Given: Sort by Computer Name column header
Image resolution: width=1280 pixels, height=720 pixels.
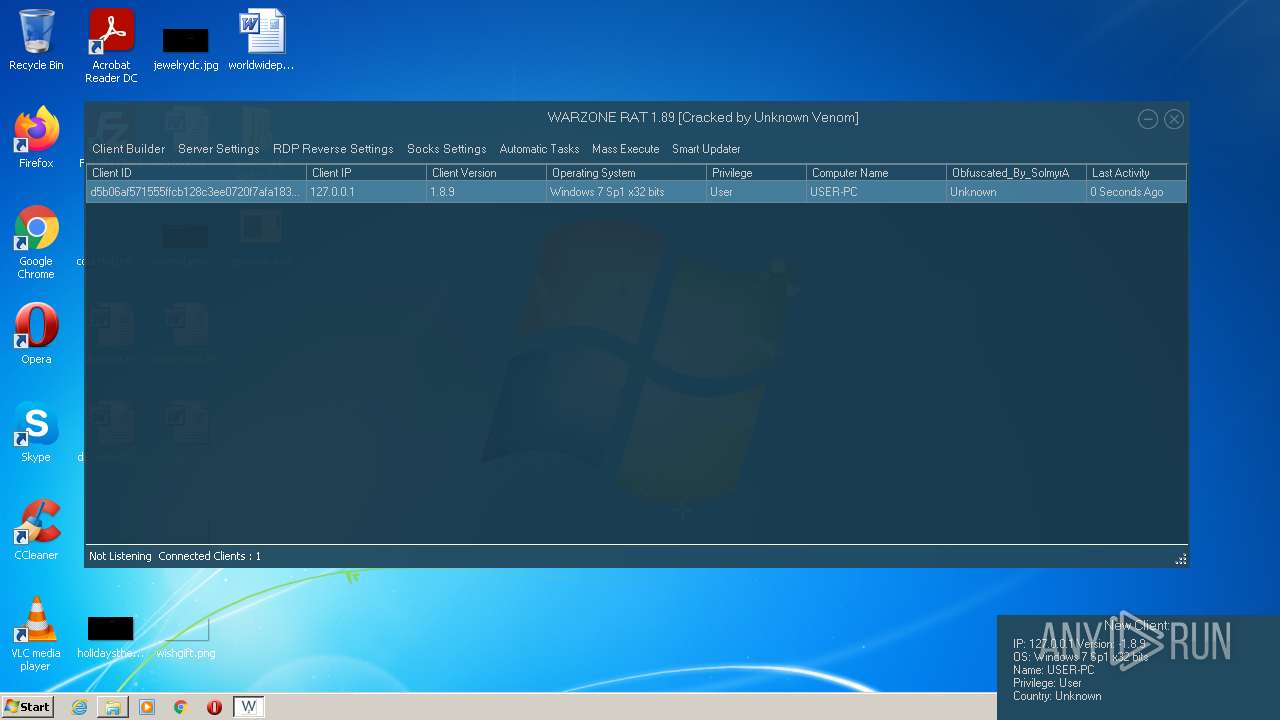Looking at the screenshot, I should point(876,173).
